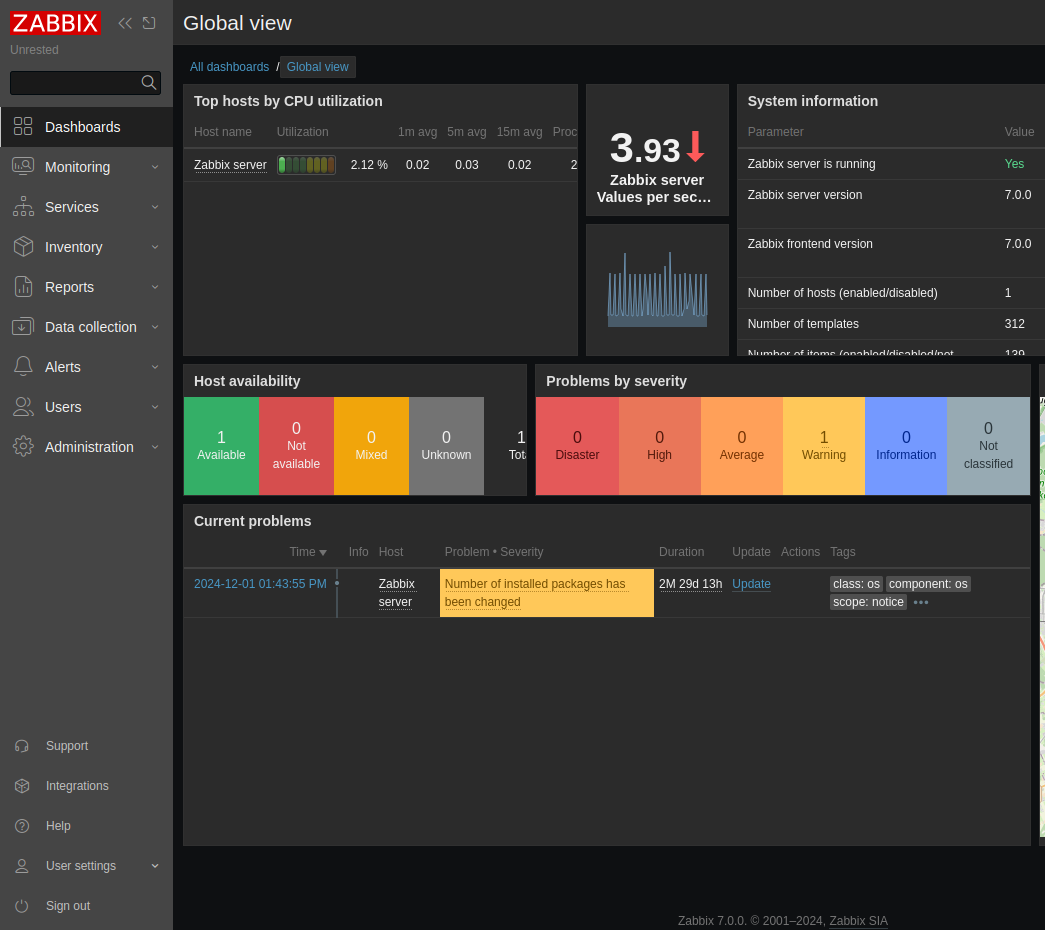Click inside the sidebar search field

(x=74, y=83)
